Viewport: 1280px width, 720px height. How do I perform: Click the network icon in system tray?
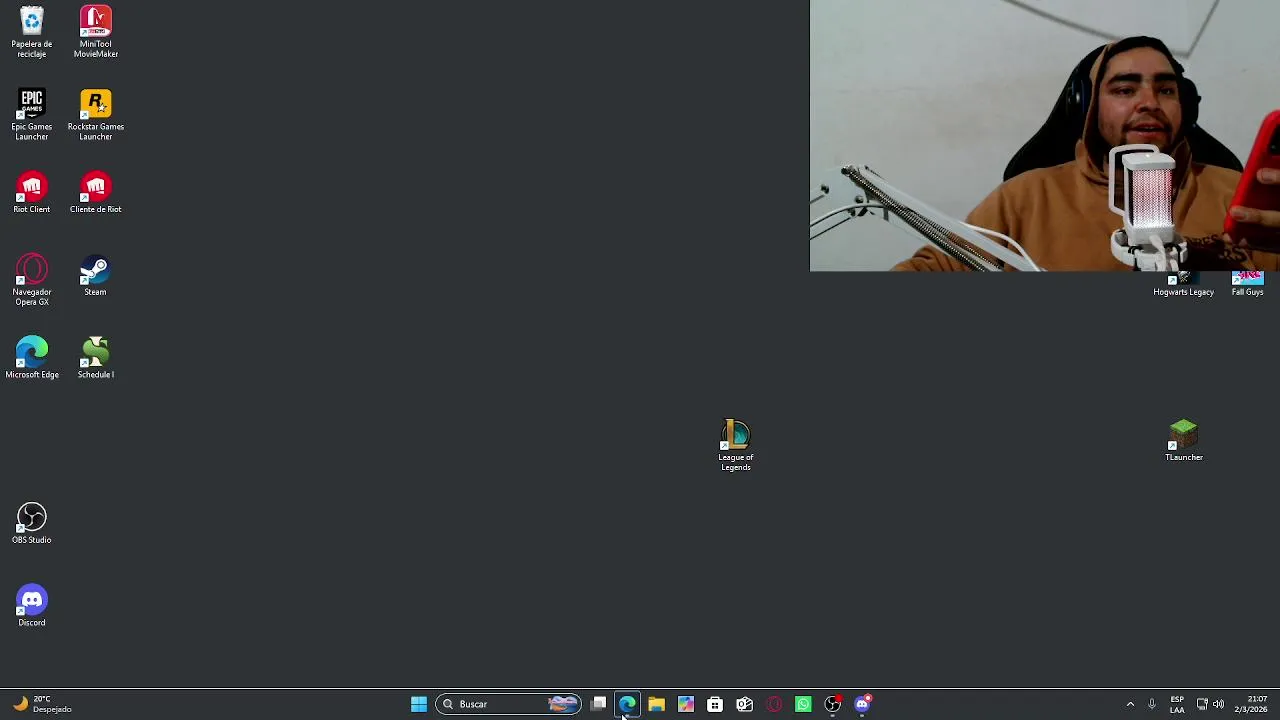tap(1202, 704)
